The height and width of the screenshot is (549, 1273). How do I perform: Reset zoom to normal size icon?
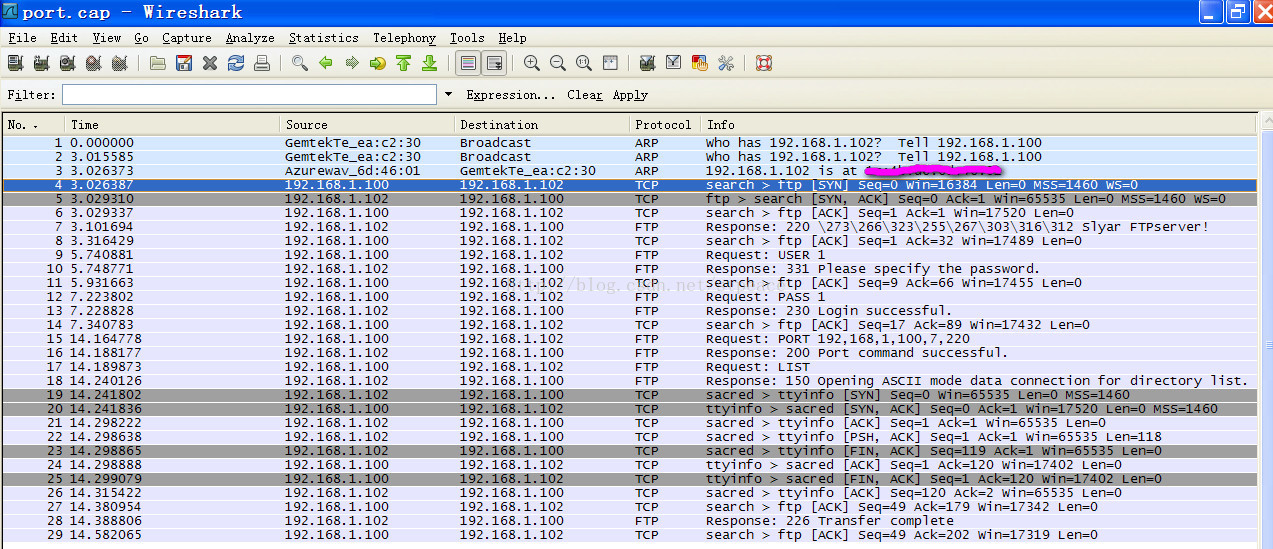584,63
